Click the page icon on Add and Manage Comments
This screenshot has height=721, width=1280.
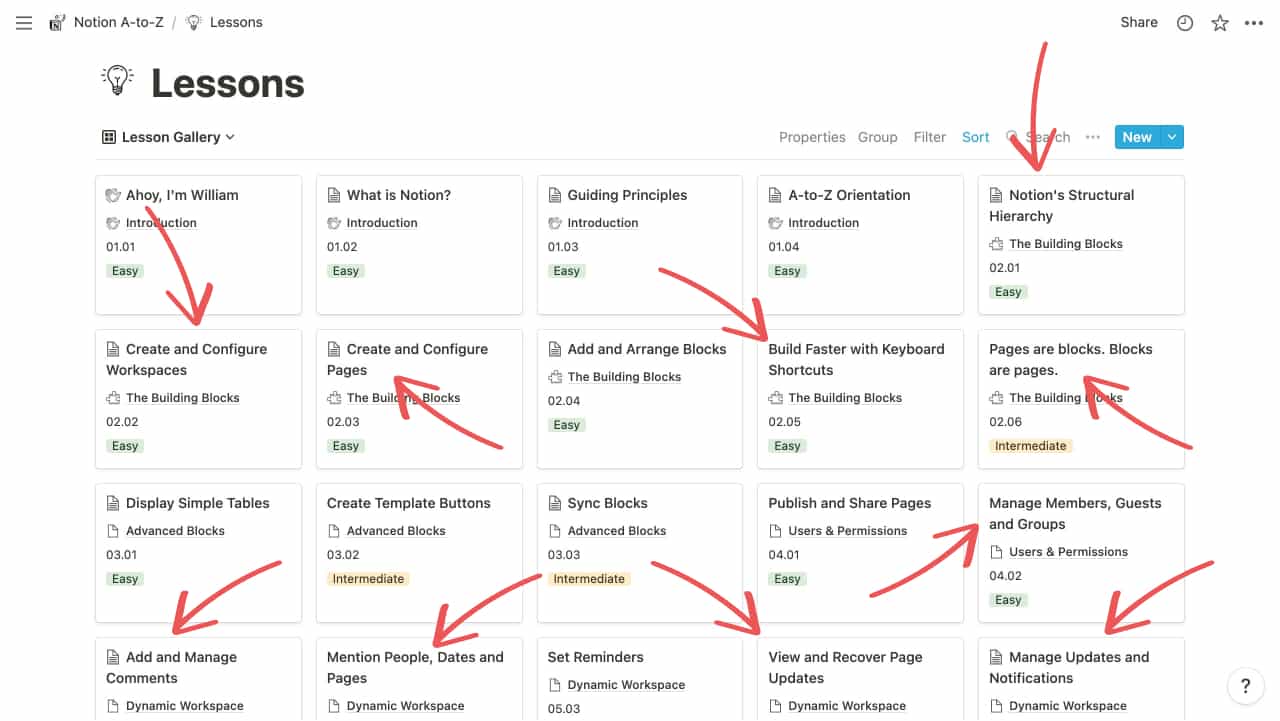pos(113,657)
